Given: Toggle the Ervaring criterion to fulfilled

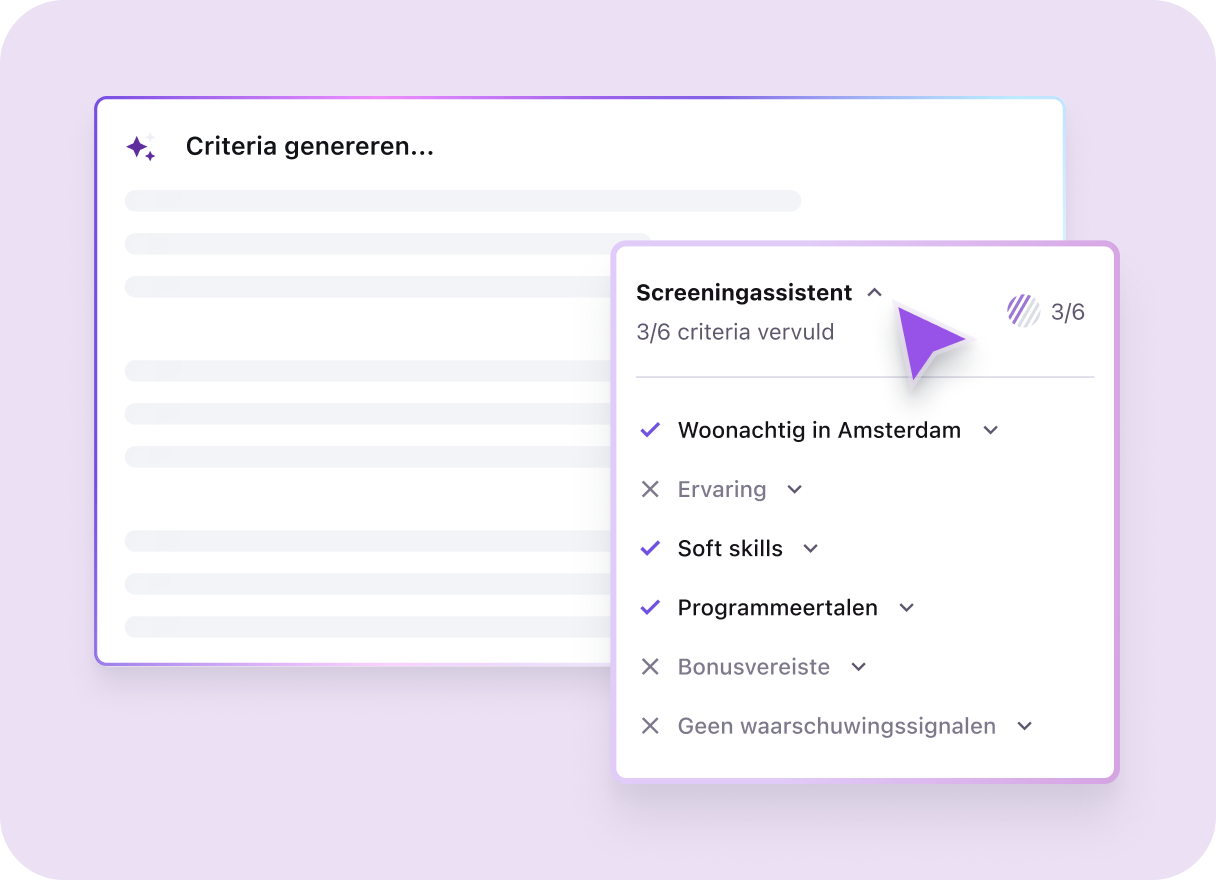Looking at the screenshot, I should pos(650,489).
